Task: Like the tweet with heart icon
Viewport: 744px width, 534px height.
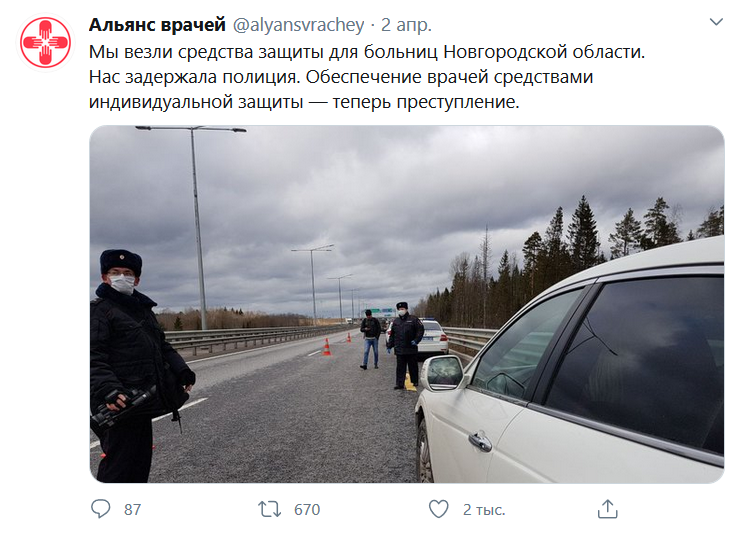Action: point(438,509)
